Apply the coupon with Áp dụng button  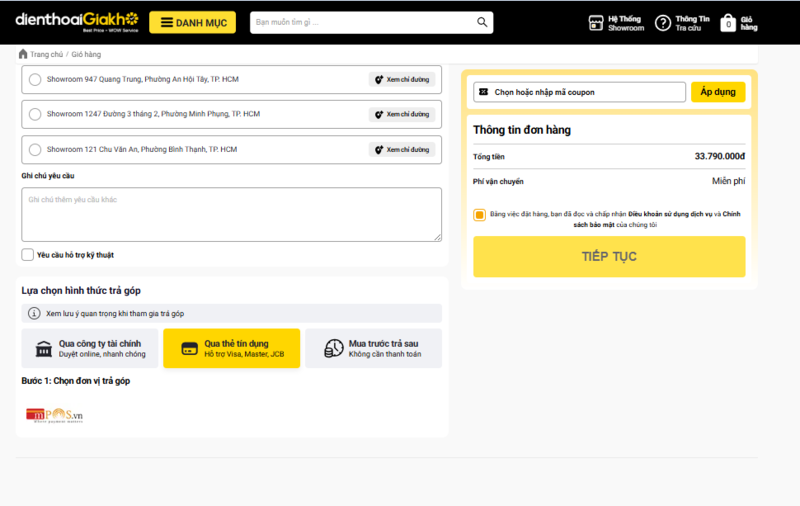click(717, 92)
